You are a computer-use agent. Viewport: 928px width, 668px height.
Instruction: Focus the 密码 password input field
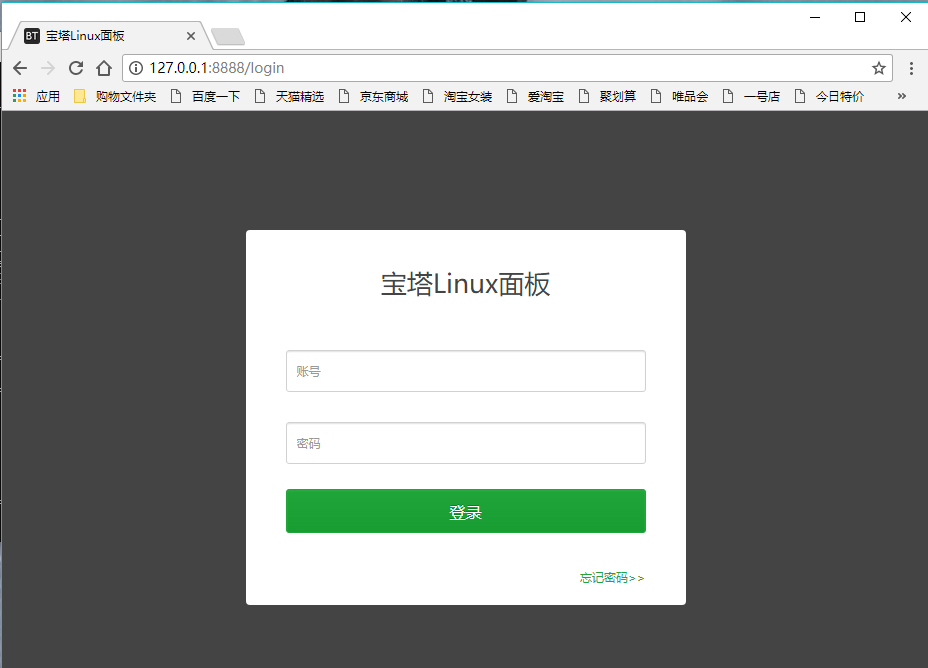point(466,443)
